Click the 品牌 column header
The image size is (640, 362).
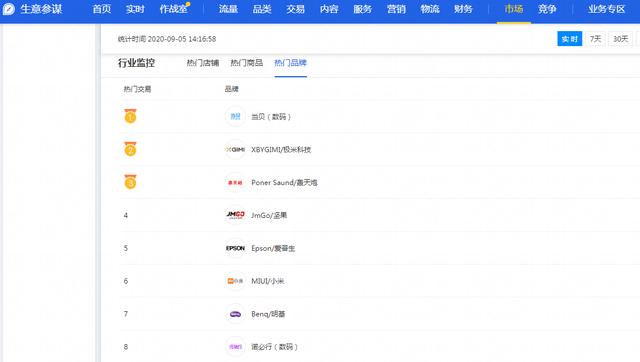tap(231, 89)
